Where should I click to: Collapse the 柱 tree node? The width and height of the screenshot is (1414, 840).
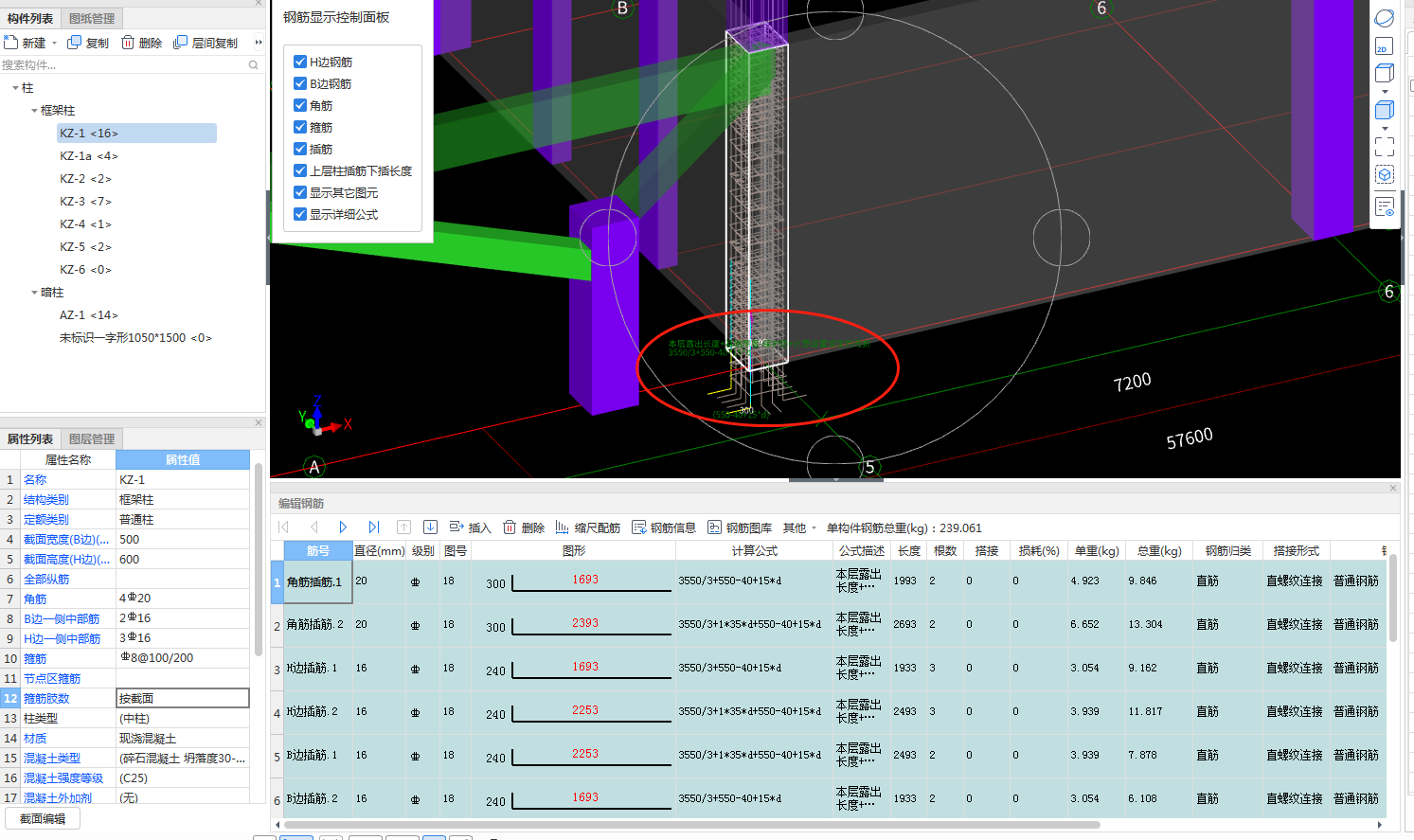pyautogui.click(x=15, y=88)
